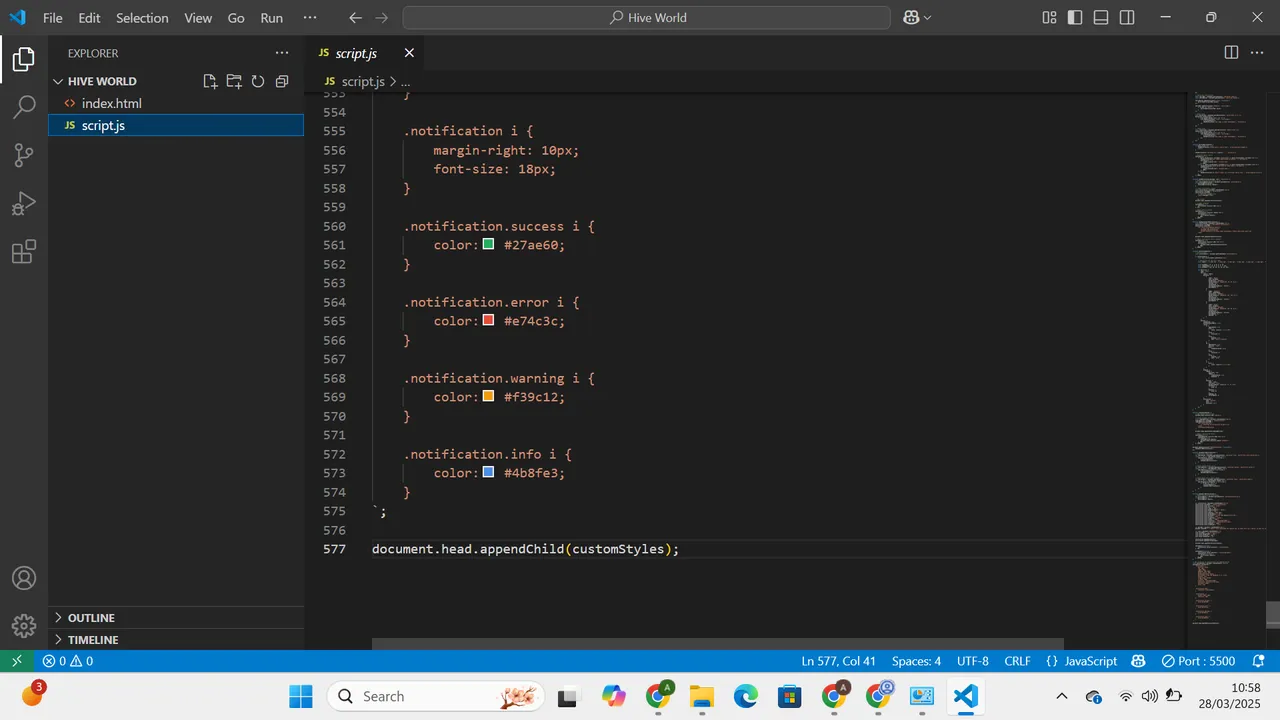
Task: Open color picker for #4b8fe3 swatch
Action: (x=488, y=472)
